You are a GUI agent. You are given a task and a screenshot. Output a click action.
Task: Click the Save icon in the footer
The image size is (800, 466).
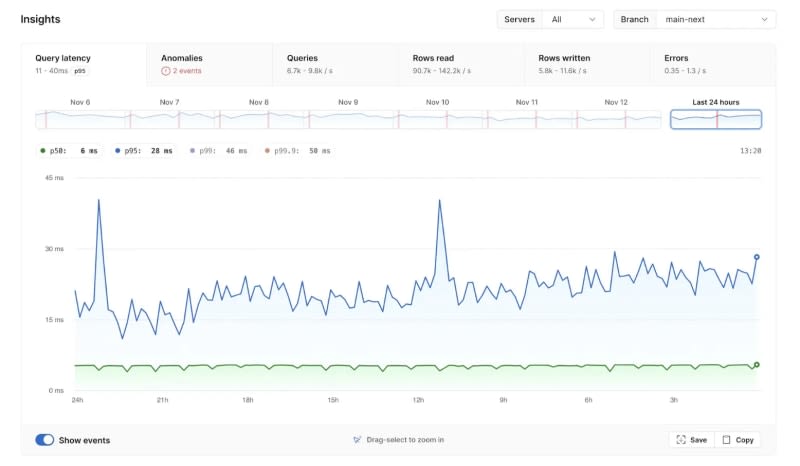681,440
